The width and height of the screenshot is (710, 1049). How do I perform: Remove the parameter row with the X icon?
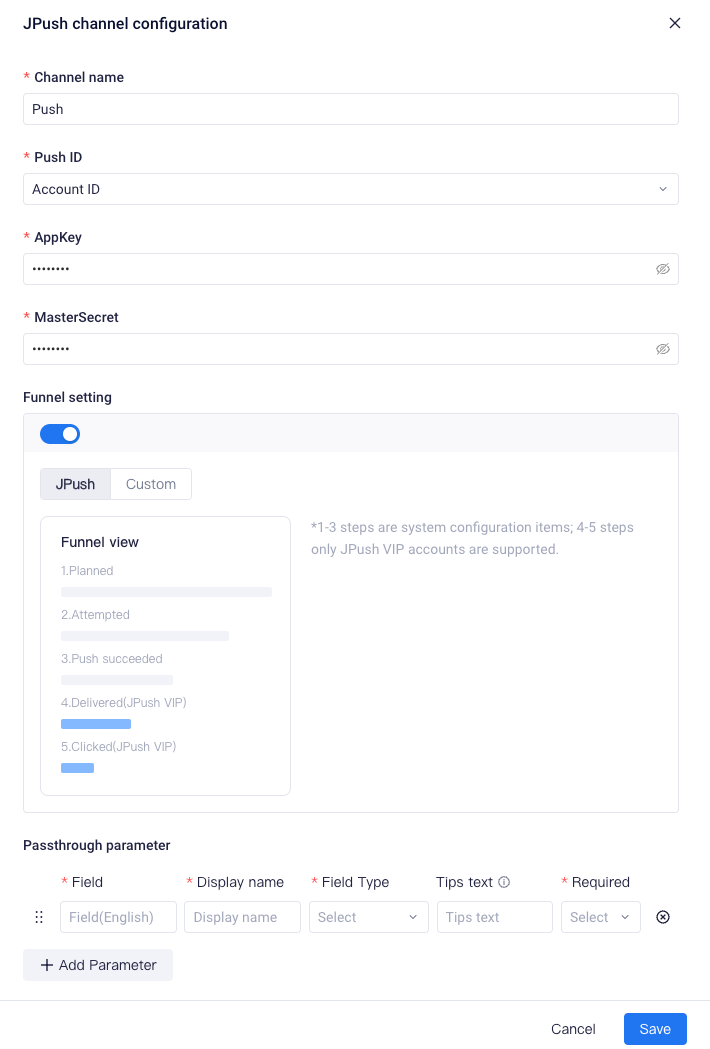tap(662, 917)
